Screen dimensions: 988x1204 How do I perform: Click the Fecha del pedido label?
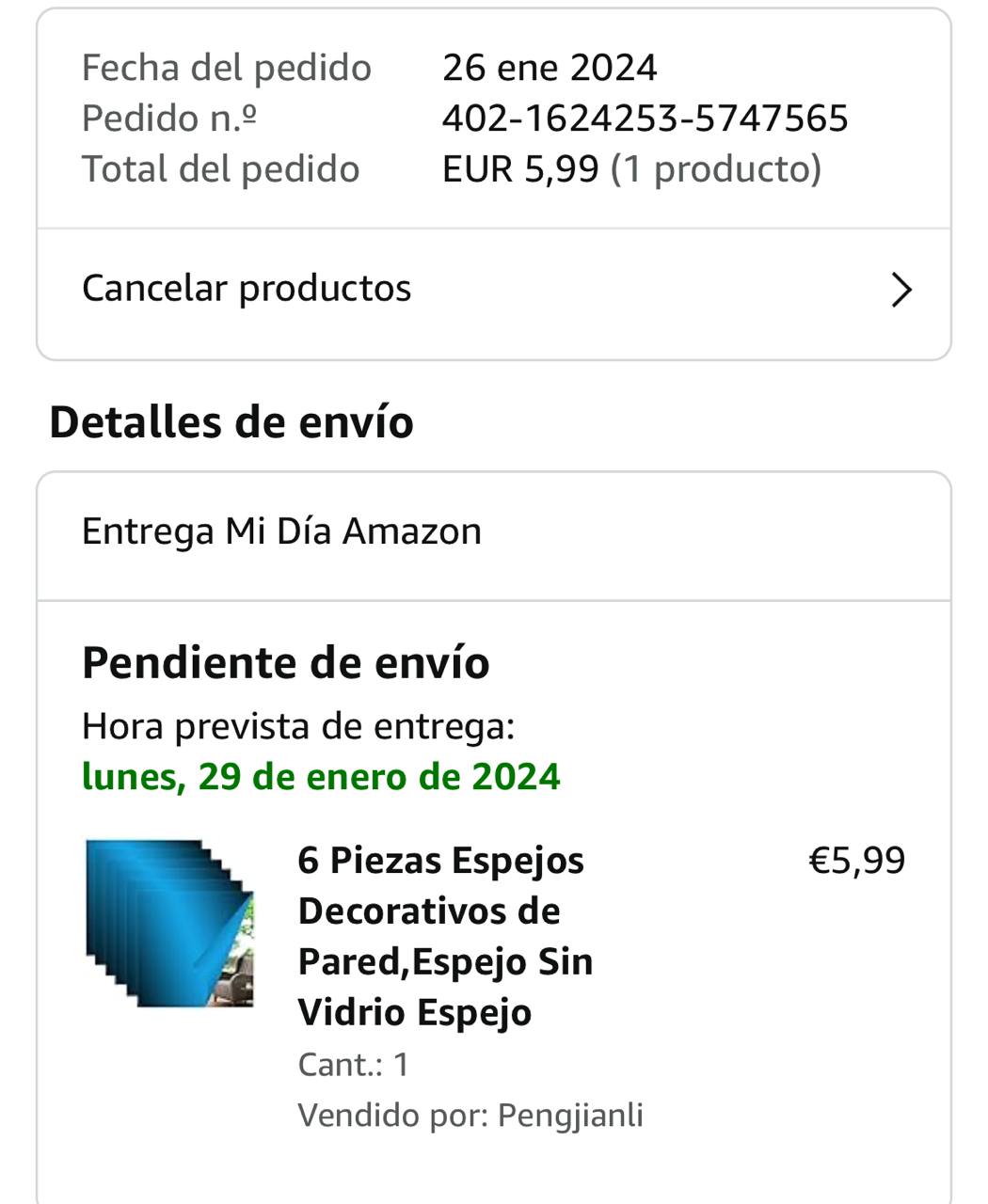(227, 68)
